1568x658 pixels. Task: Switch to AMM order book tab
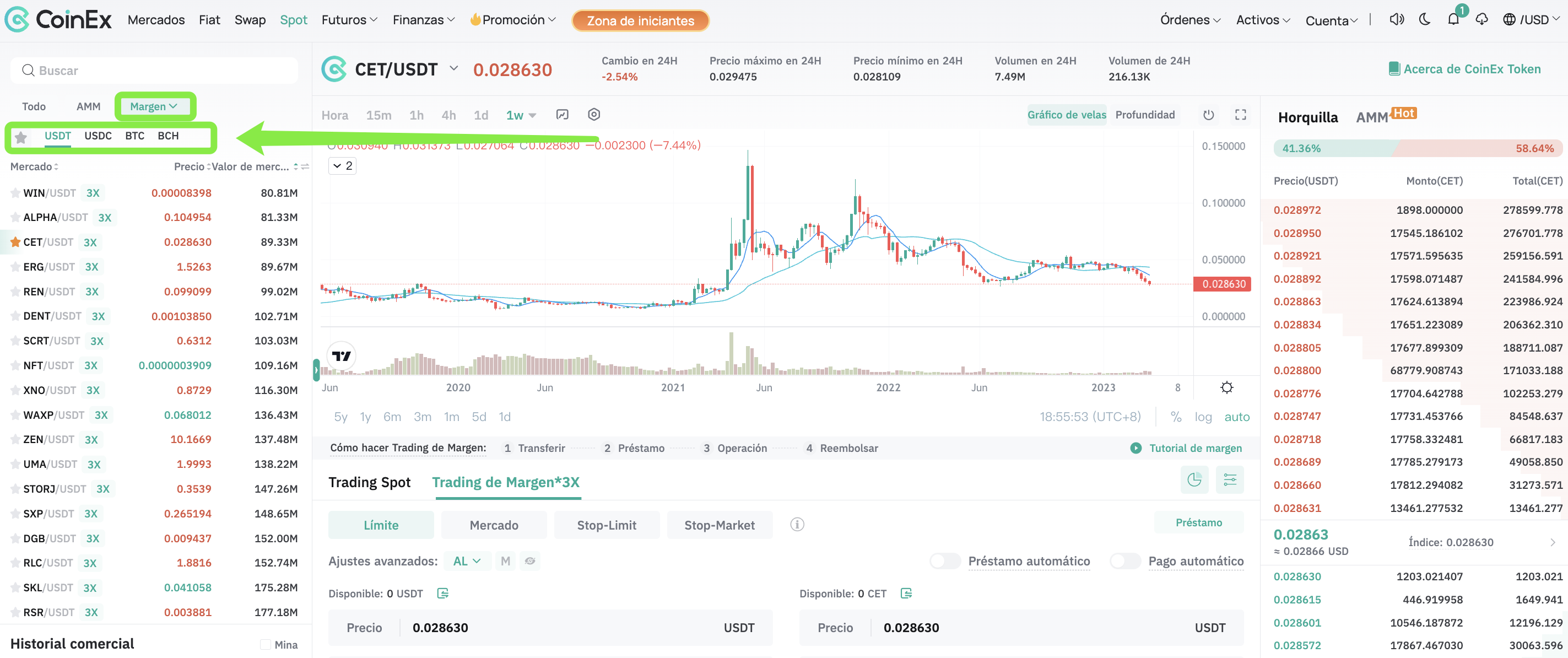(1372, 117)
